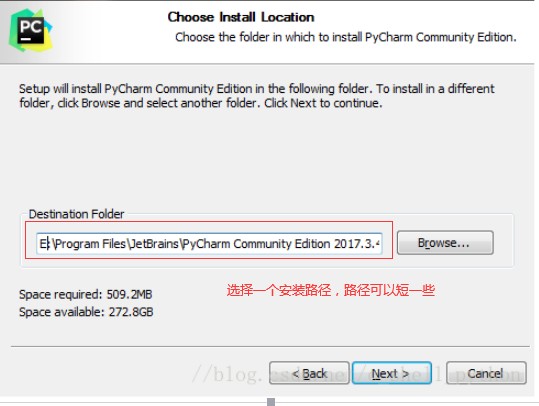
Task: Click the Setup will install instruction paragraph
Action: click(x=256, y=96)
